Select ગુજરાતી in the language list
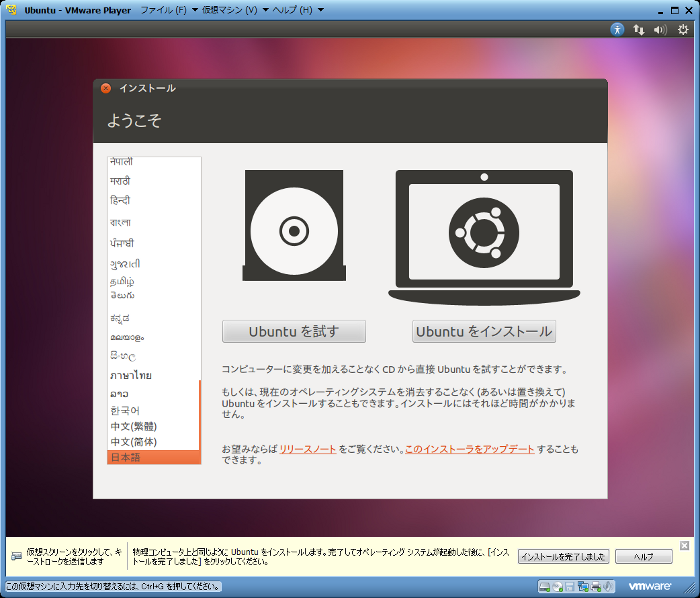The width and height of the screenshot is (700, 598). tap(154, 264)
